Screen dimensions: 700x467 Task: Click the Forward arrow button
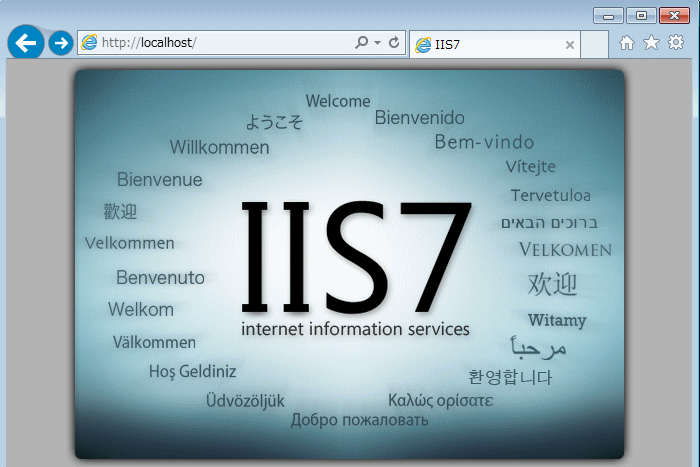[x=61, y=43]
